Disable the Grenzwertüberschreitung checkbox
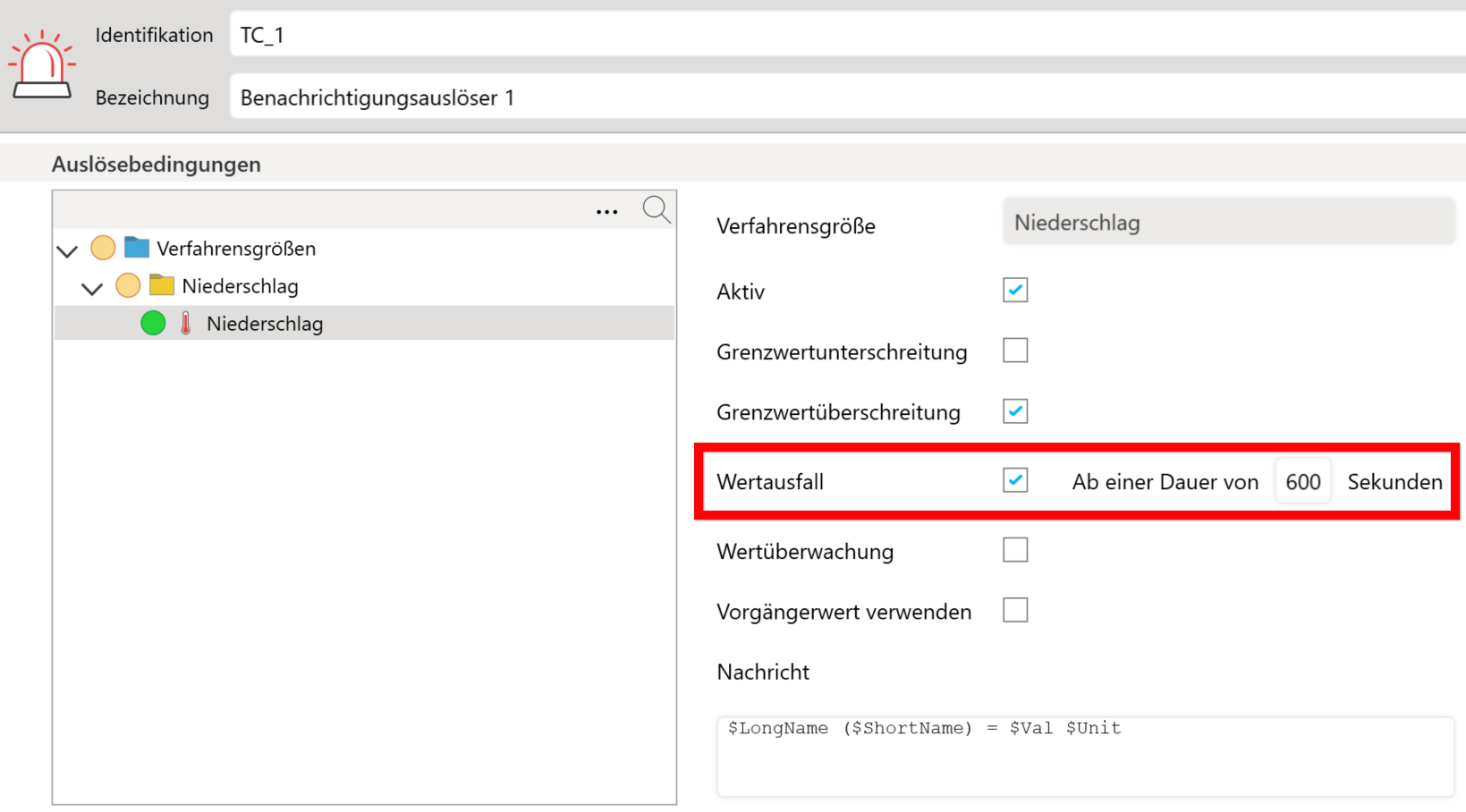 tap(1015, 411)
